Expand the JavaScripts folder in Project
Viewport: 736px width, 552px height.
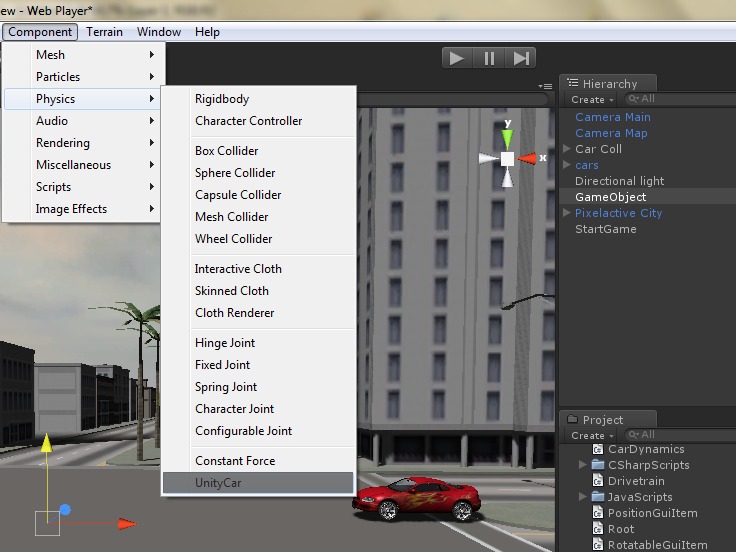click(583, 497)
